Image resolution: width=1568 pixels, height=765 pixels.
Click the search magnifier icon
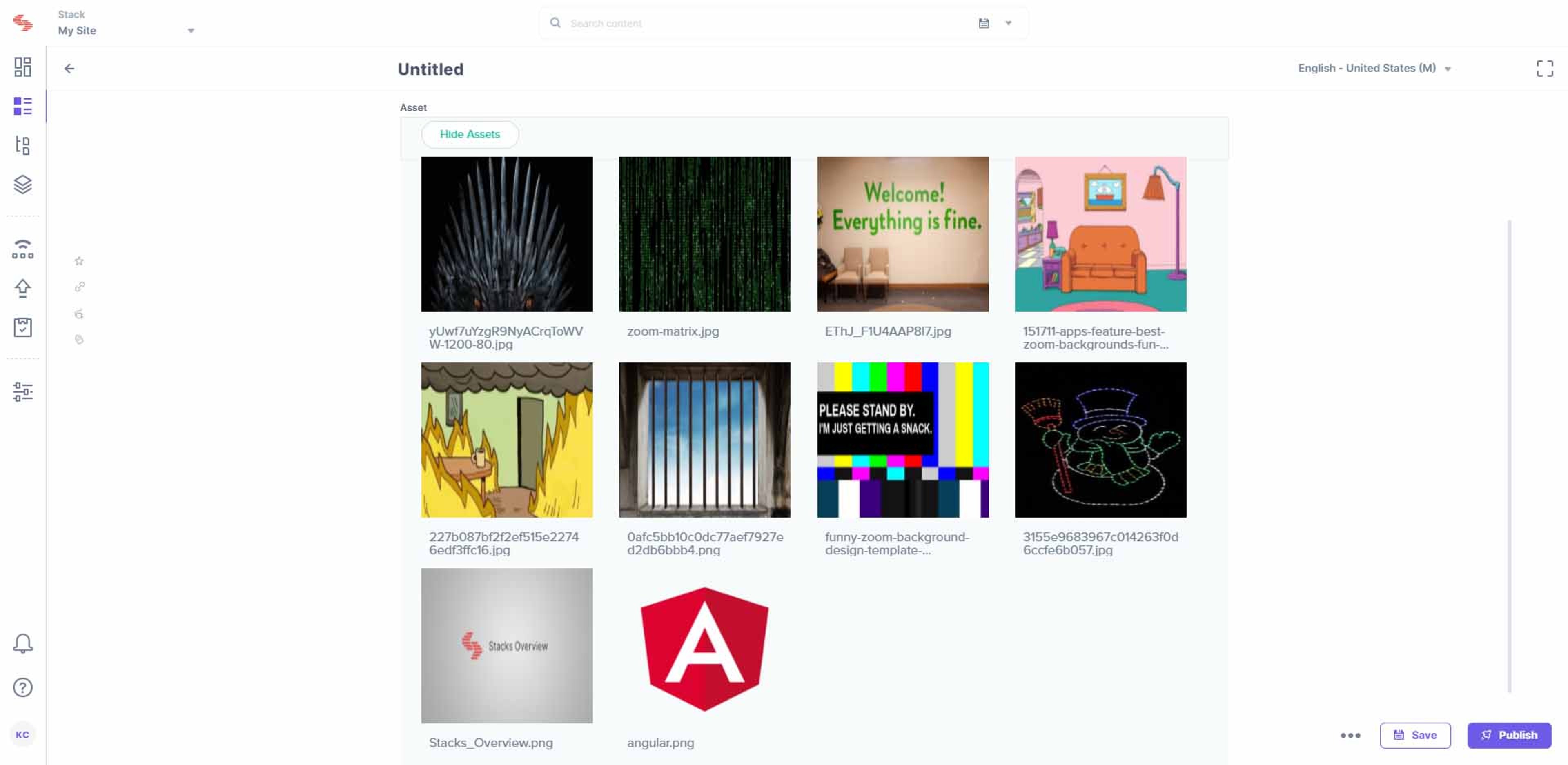[x=555, y=22]
